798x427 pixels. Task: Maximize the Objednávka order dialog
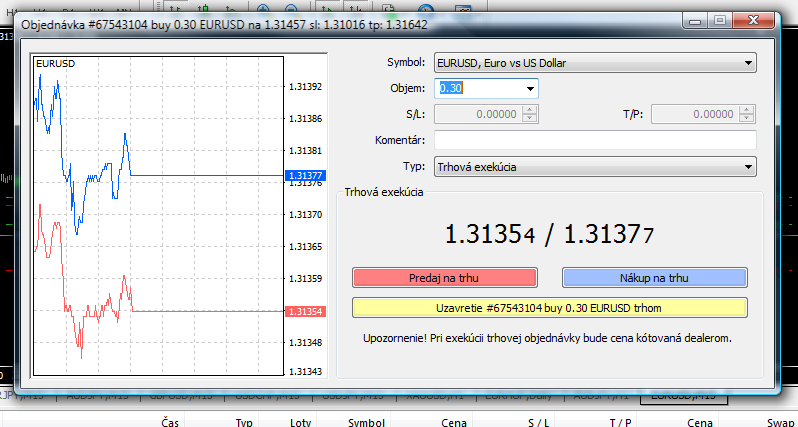[x=719, y=20]
